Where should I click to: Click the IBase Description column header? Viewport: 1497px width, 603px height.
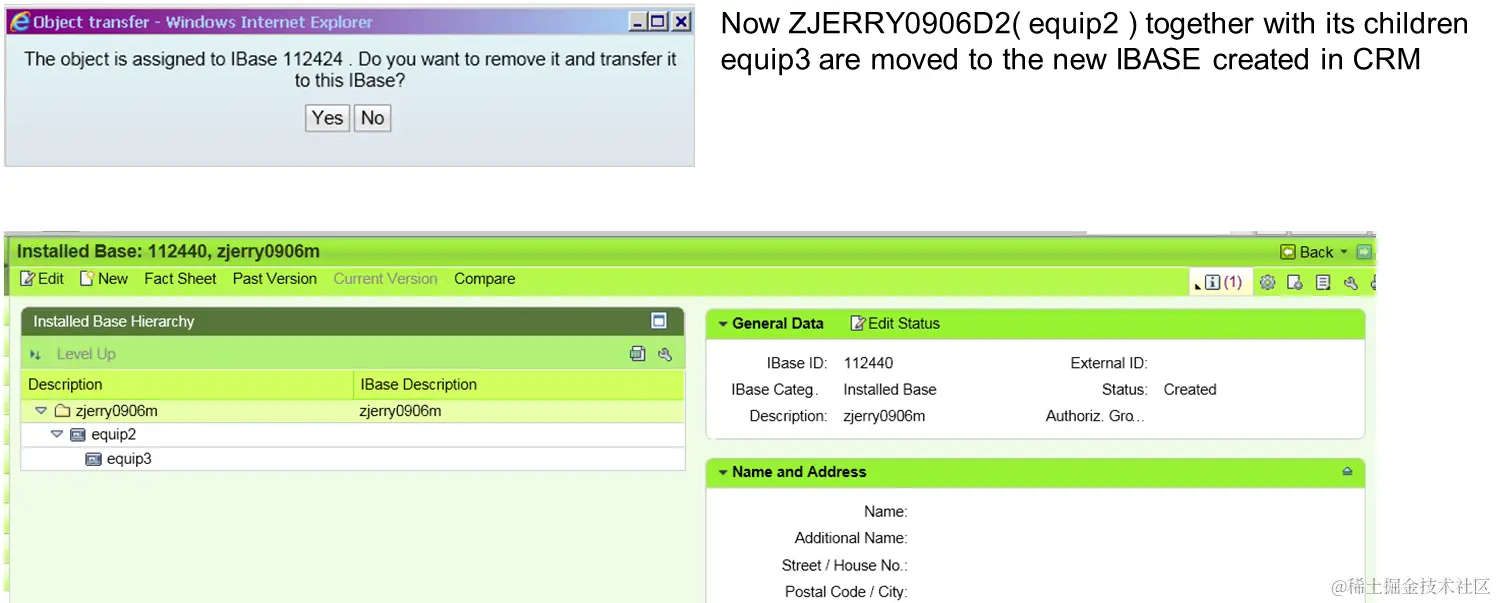click(520, 385)
